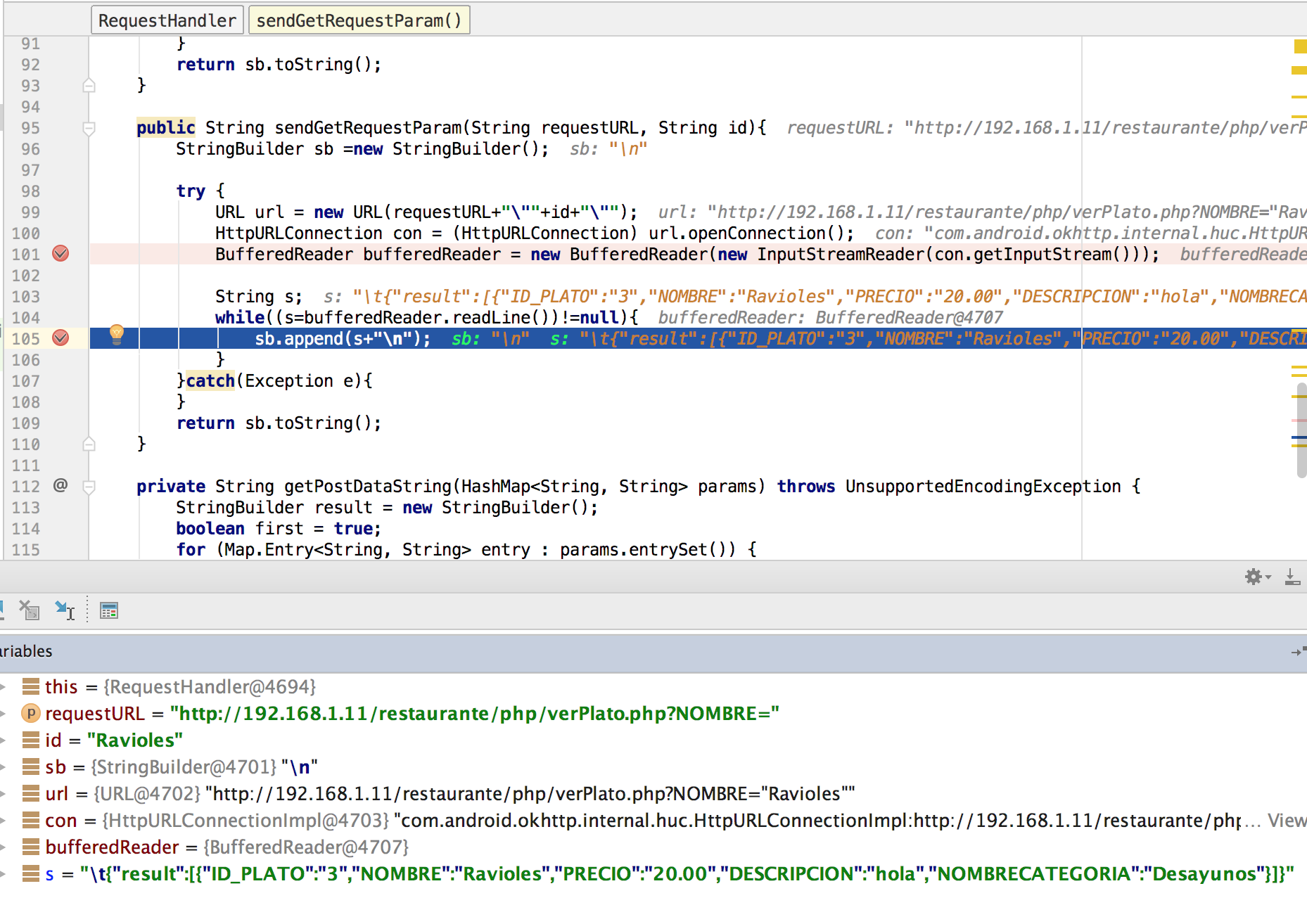The width and height of the screenshot is (1307, 924).
Task: Click the parameter icon beside requestURL
Action: tap(31, 714)
